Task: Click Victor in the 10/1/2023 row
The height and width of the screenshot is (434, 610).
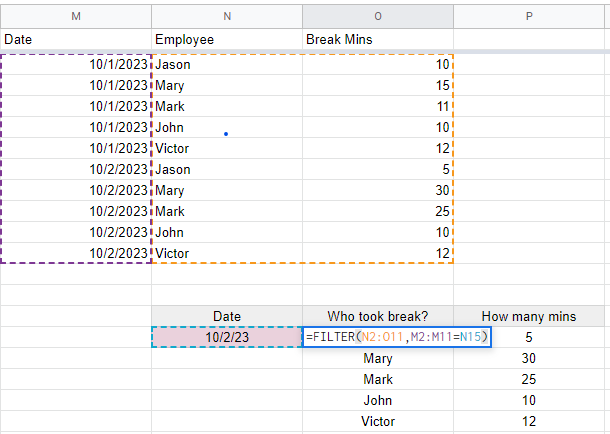Action: [x=227, y=148]
